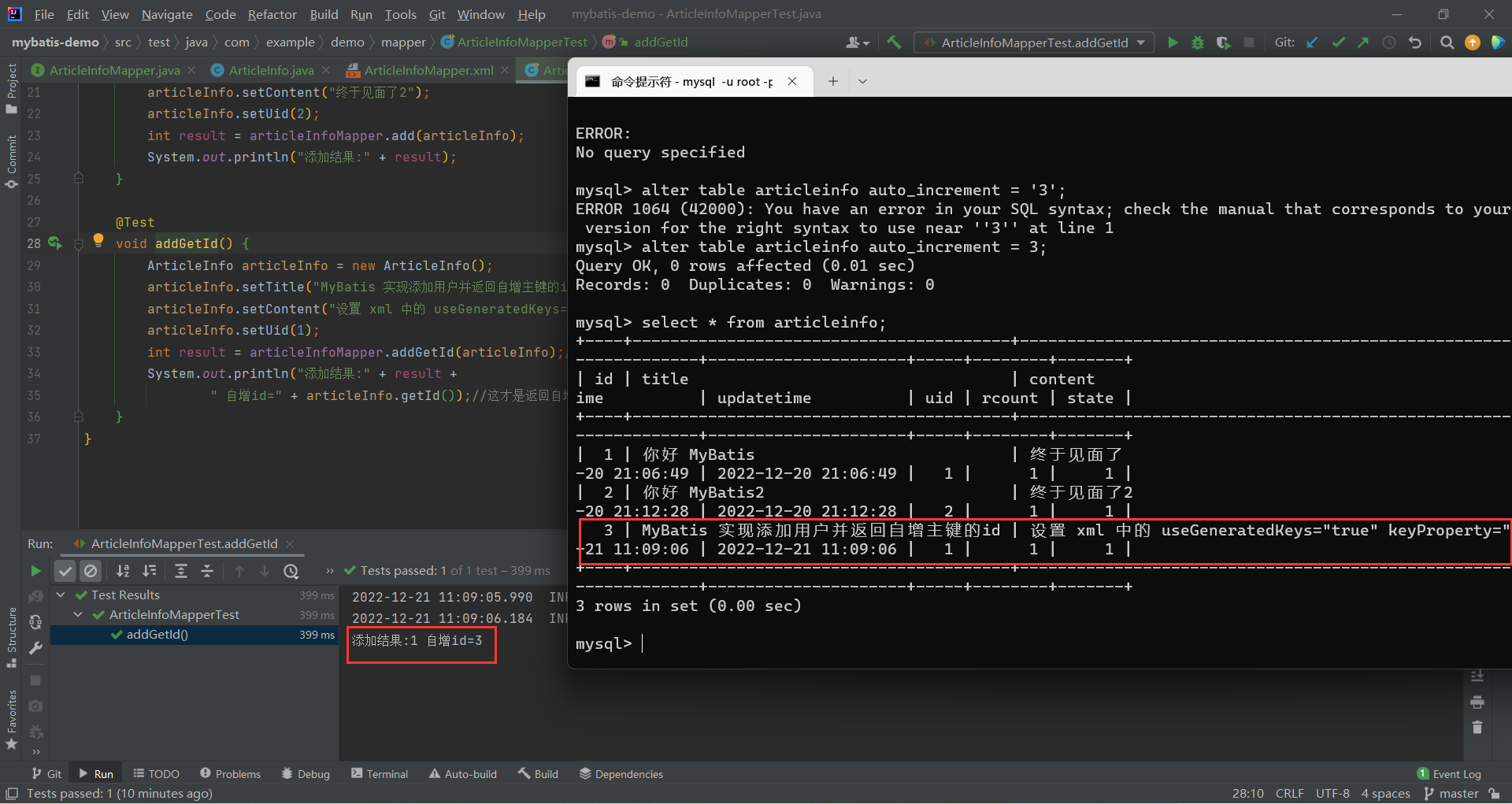1512x804 pixels.
Task: Open Dependencies tool window
Action: click(x=621, y=774)
